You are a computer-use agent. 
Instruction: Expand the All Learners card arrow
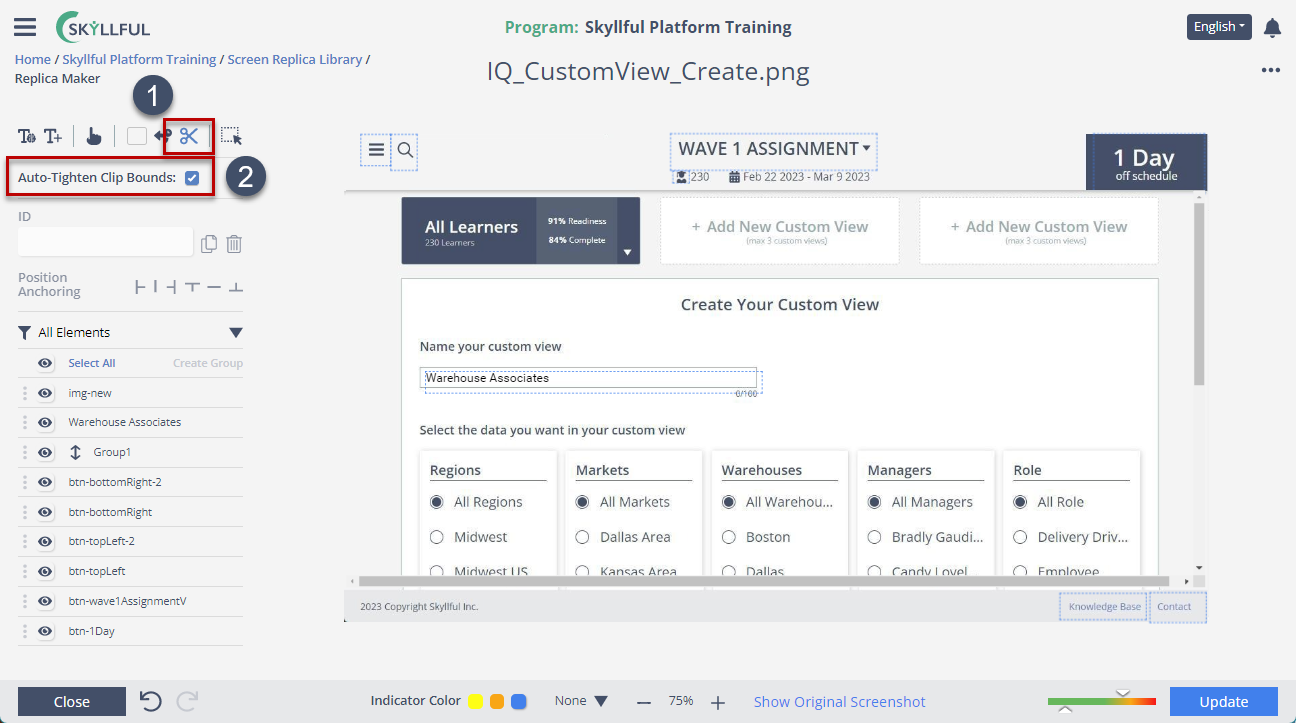coord(628,252)
